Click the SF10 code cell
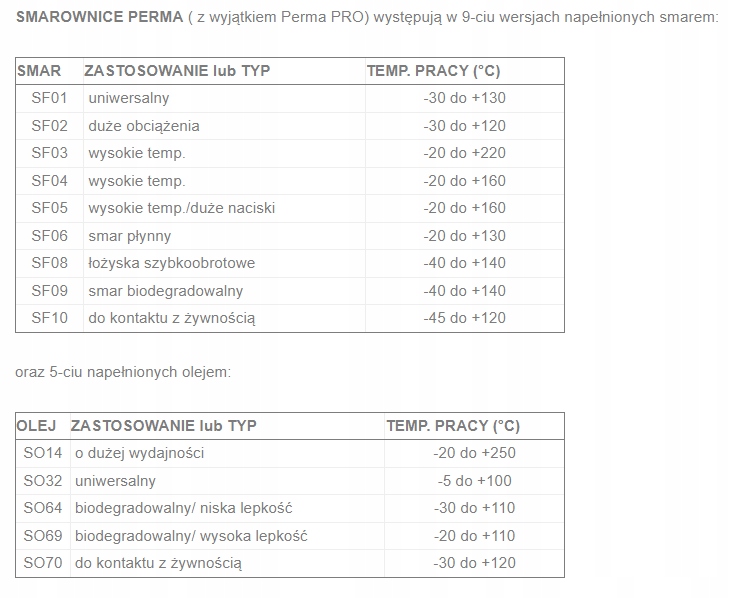Screen dimensions: 747x598 [49, 318]
